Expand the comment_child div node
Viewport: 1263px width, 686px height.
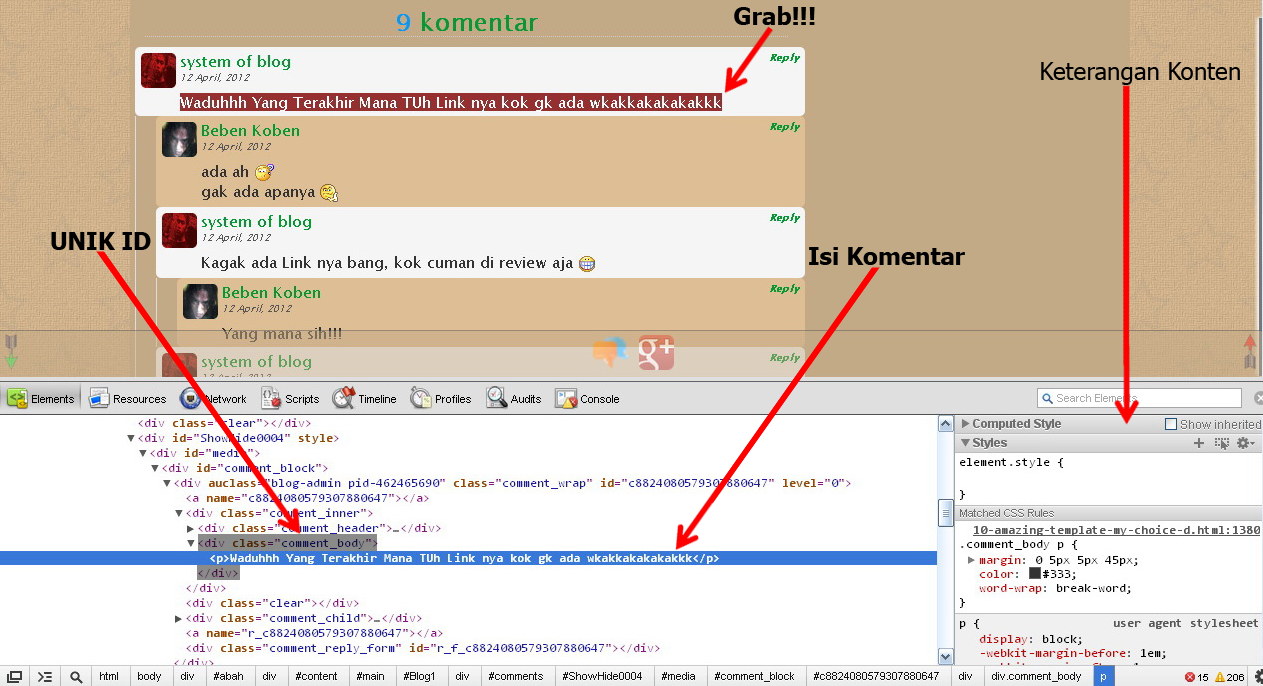[x=179, y=618]
